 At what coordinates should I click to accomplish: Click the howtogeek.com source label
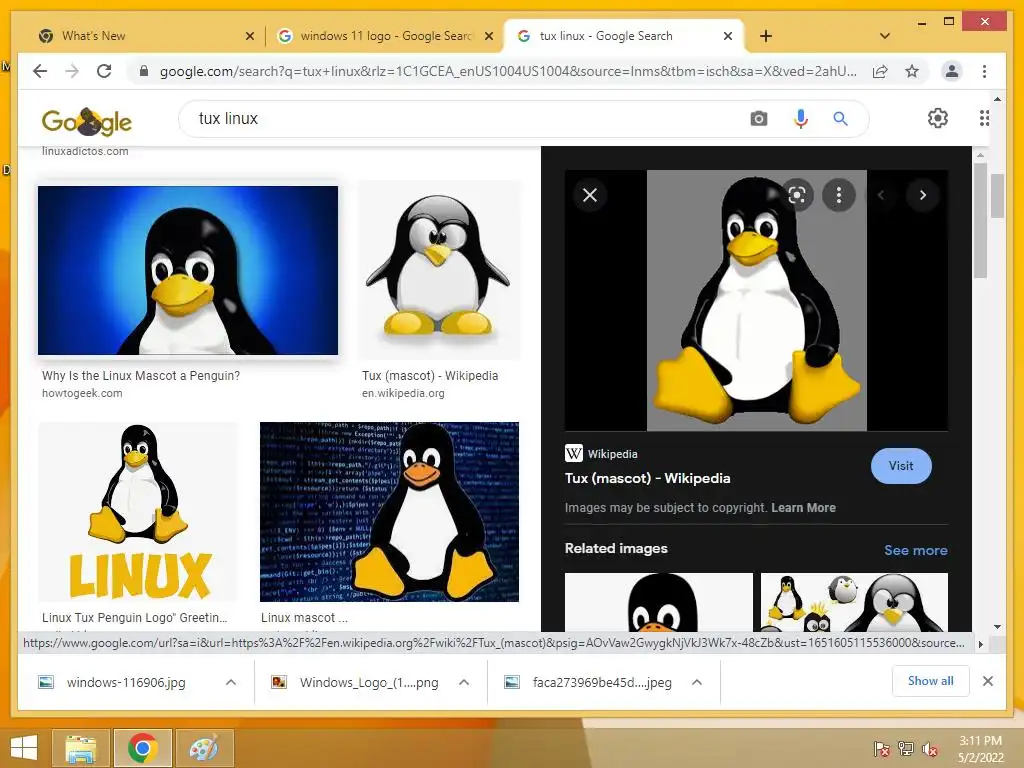[82, 393]
